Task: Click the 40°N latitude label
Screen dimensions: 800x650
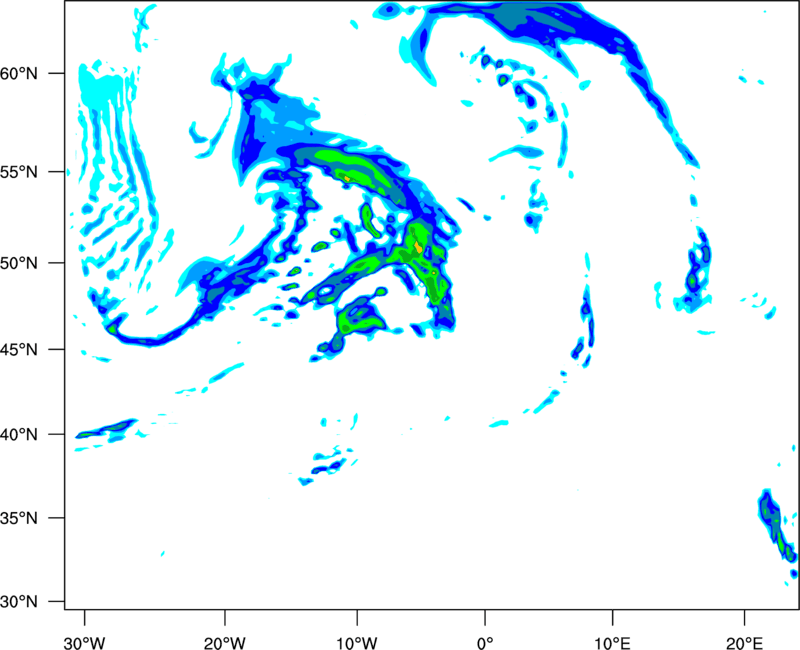Action: (19, 435)
